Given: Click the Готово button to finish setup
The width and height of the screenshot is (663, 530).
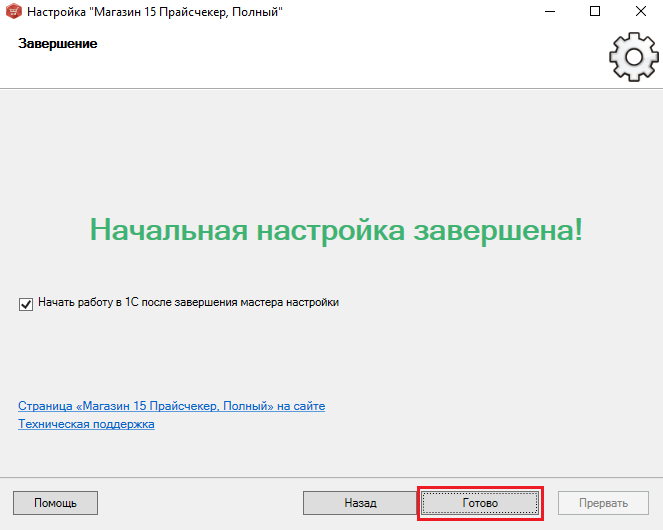Looking at the screenshot, I should pos(480,503).
